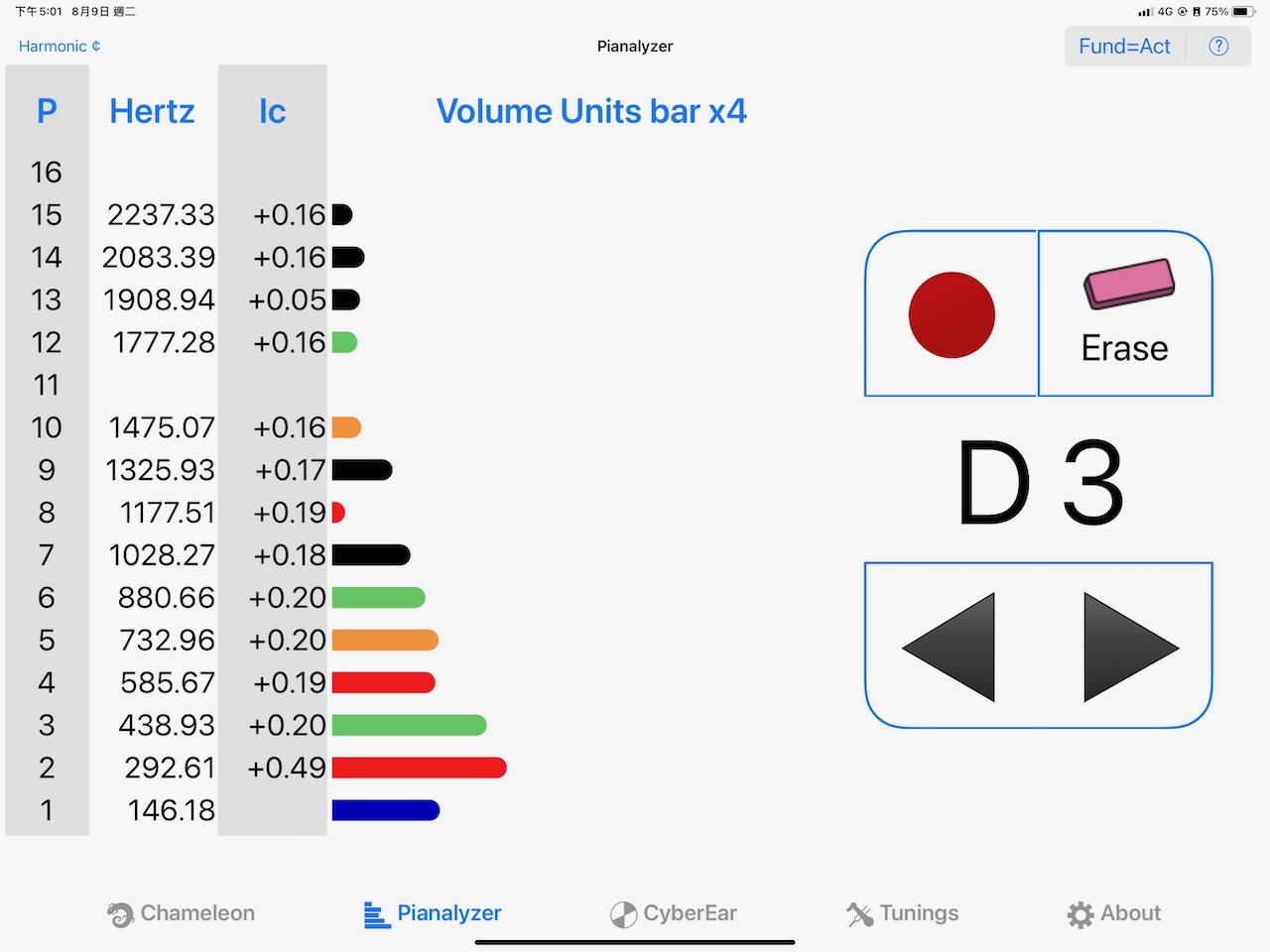Select the blue fundamental volume bar
The image size is (1270, 952).
coord(385,810)
